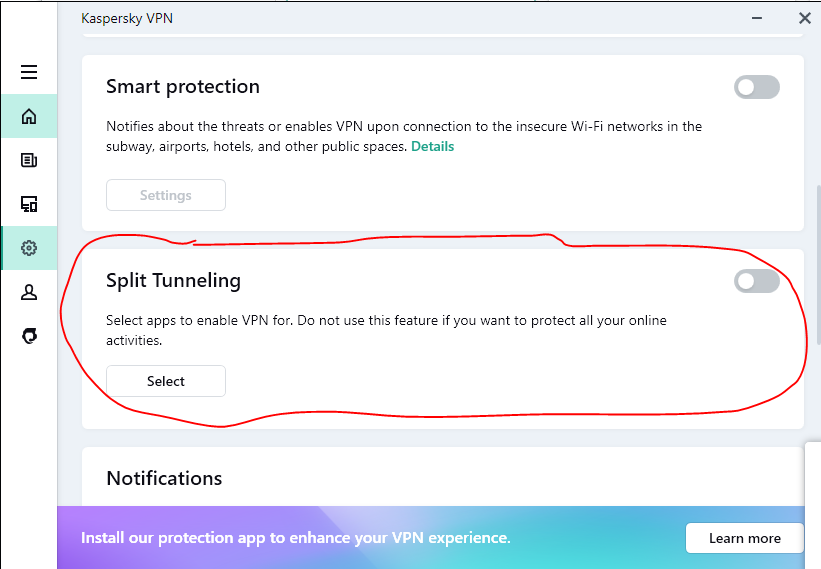The height and width of the screenshot is (569, 821).
Task: Open the devices icon in the sidebar
Action: (29, 204)
